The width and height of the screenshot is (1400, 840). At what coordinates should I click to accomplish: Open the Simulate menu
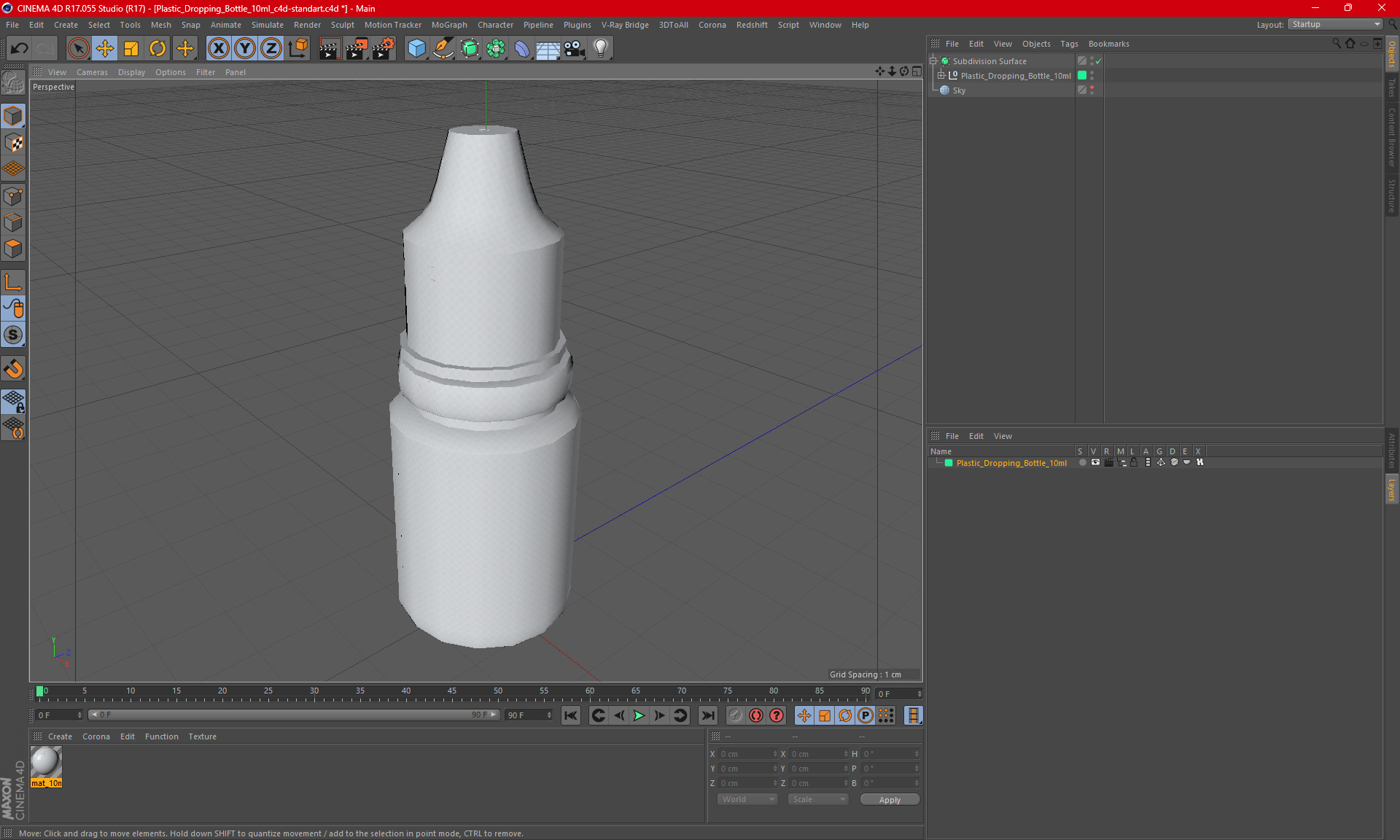coord(268,25)
